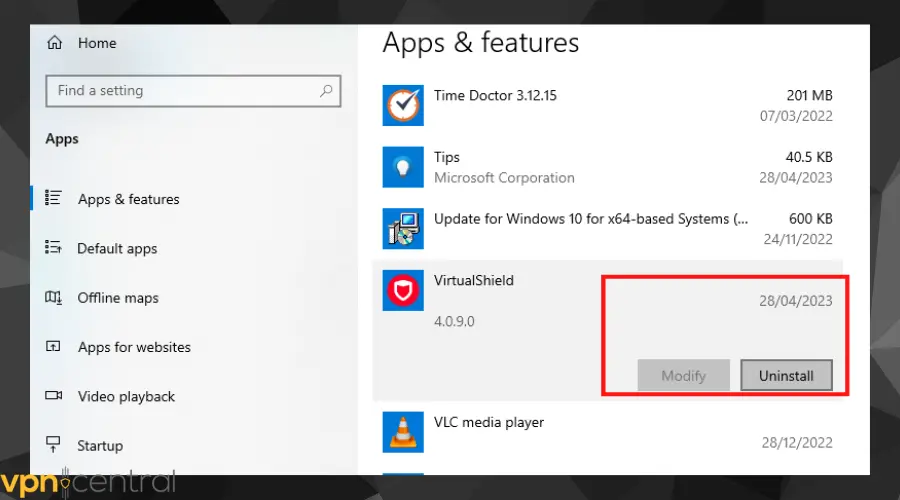
Task: Click the VLC media player cone icon
Action: [403, 432]
